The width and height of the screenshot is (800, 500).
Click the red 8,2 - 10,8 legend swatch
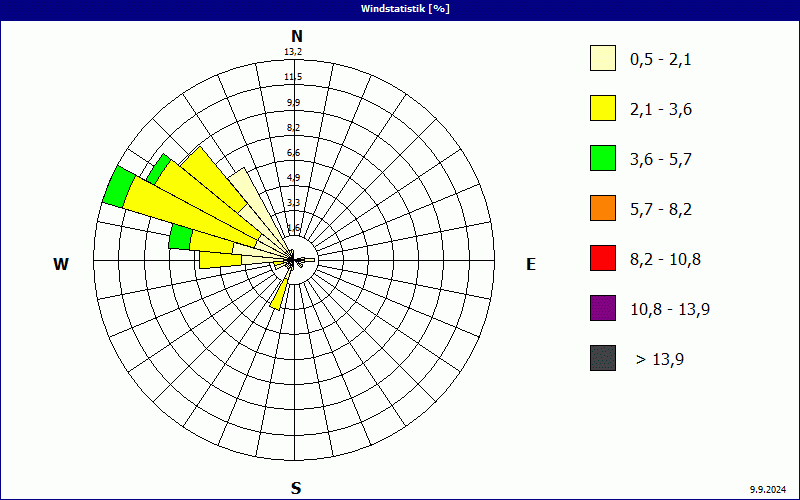point(603,258)
